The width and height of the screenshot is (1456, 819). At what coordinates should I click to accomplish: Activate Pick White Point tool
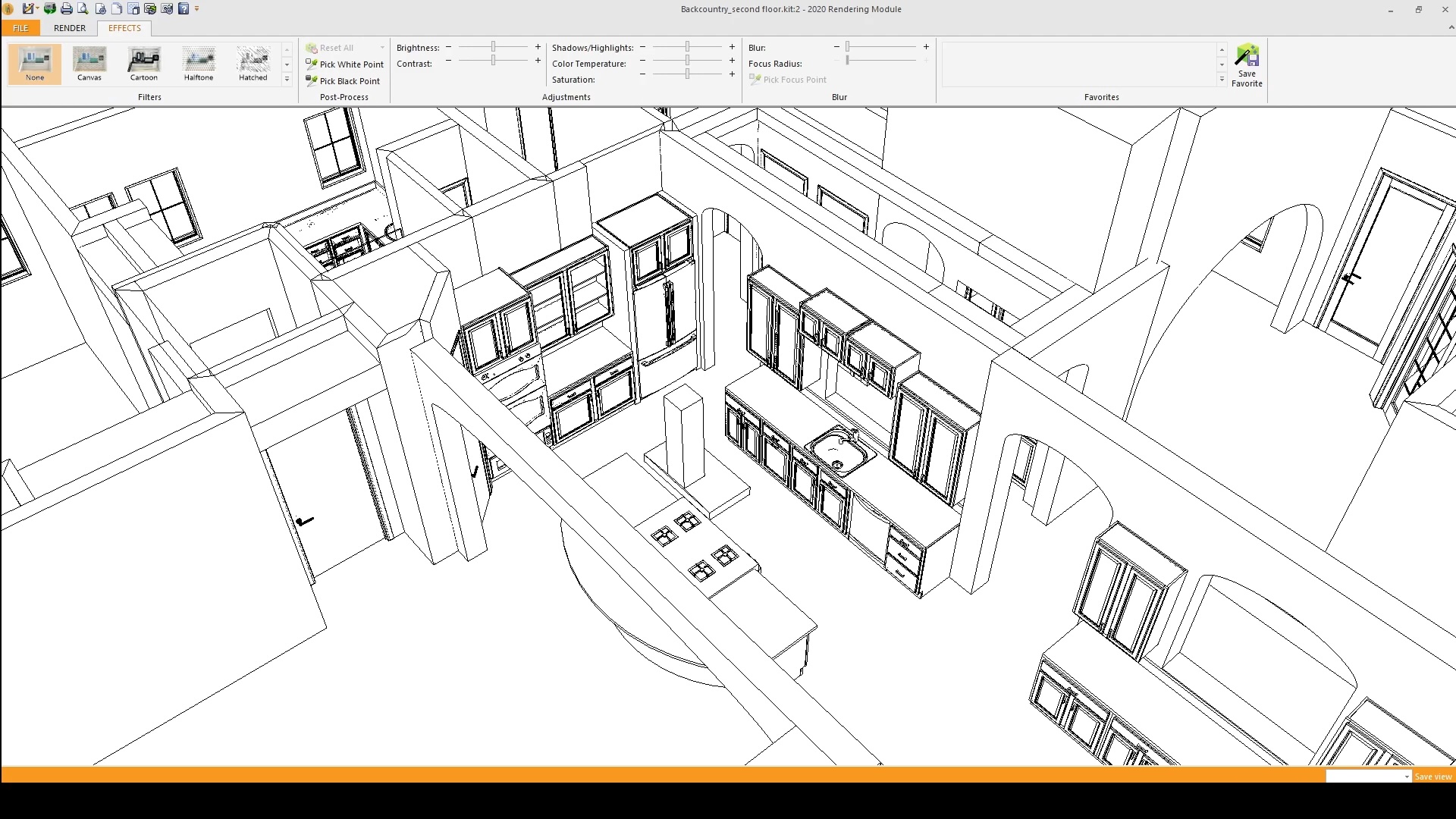345,64
